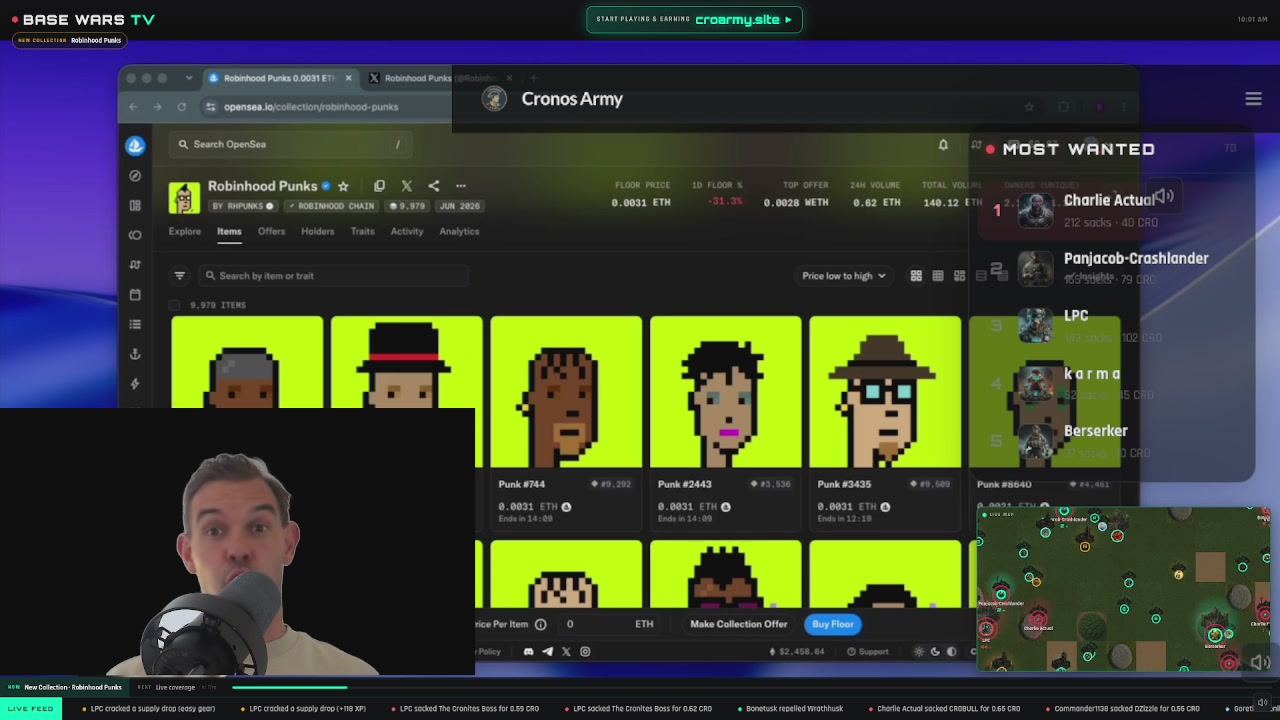
Task: Open the croarmy.site start playing link
Action: [x=694, y=19]
